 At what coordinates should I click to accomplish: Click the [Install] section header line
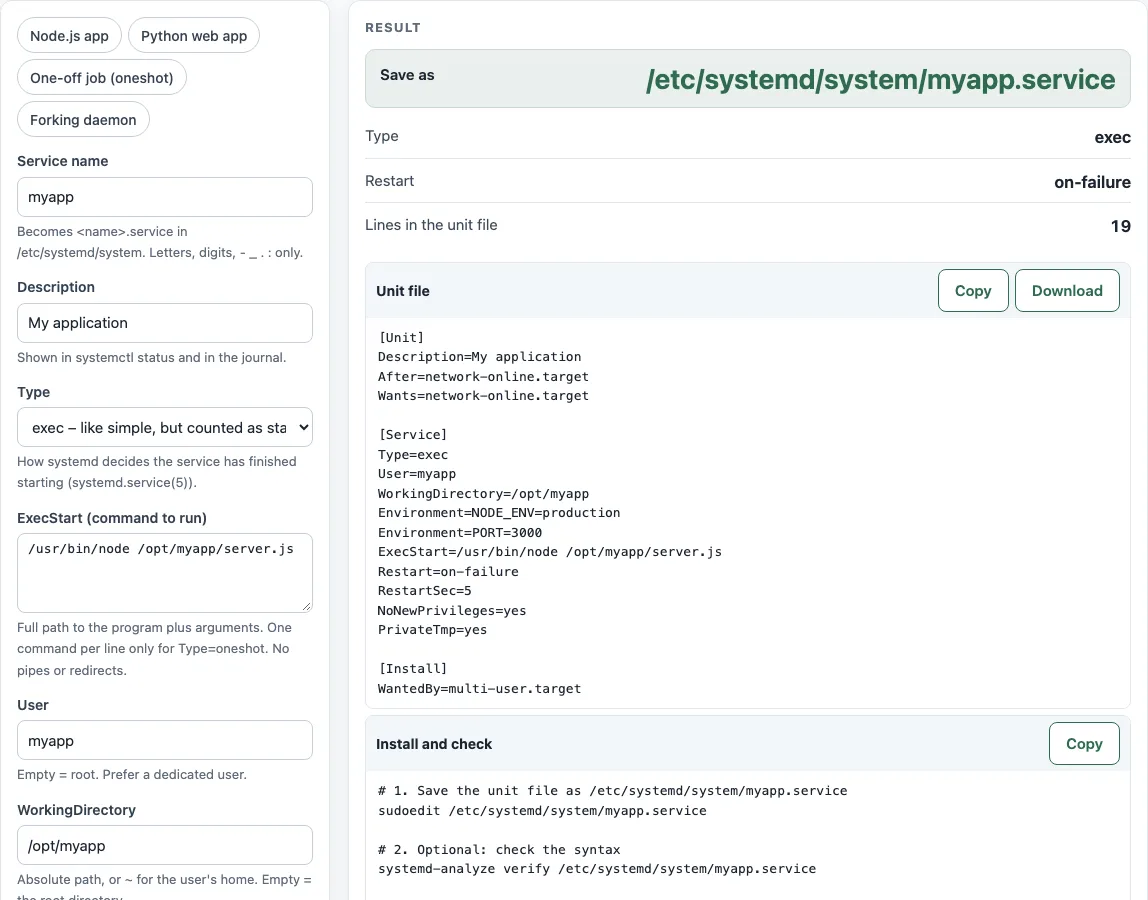point(413,669)
